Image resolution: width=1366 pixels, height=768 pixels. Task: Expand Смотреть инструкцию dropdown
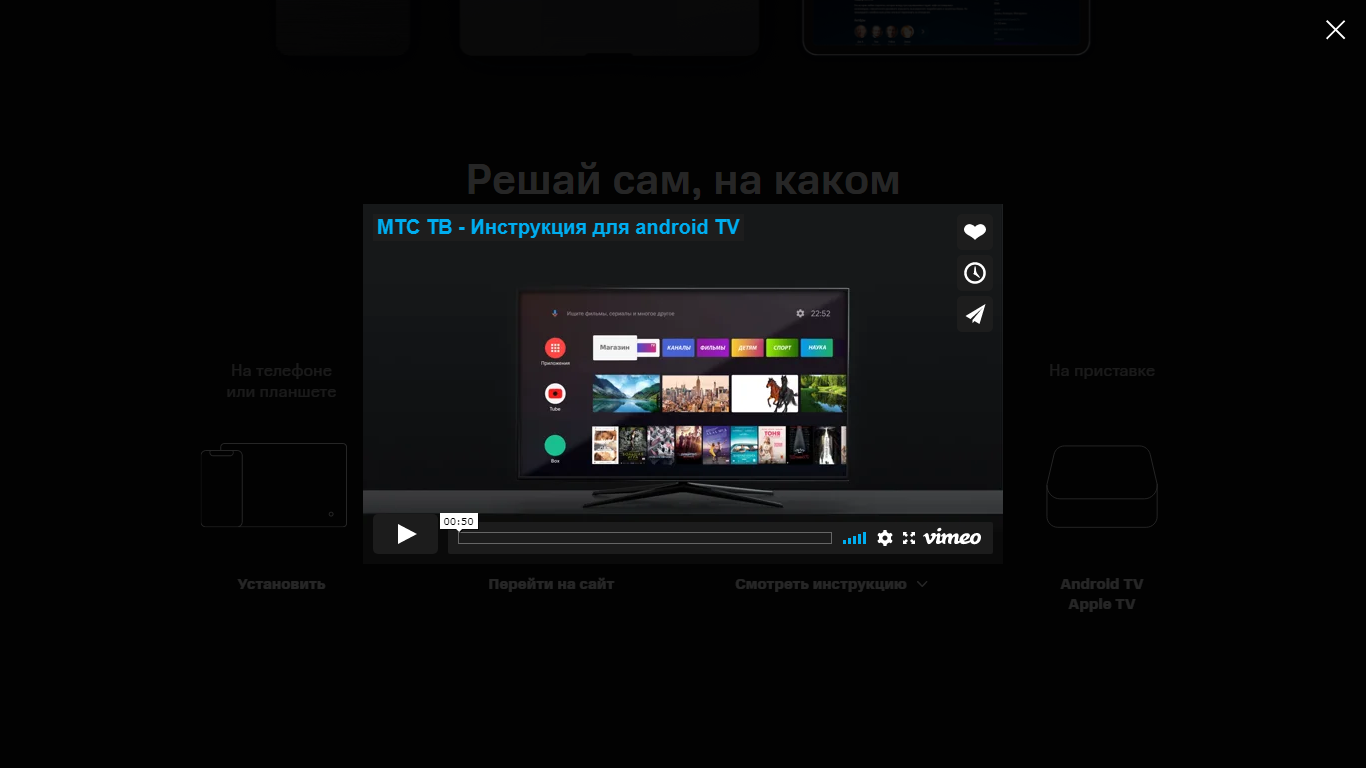[831, 584]
